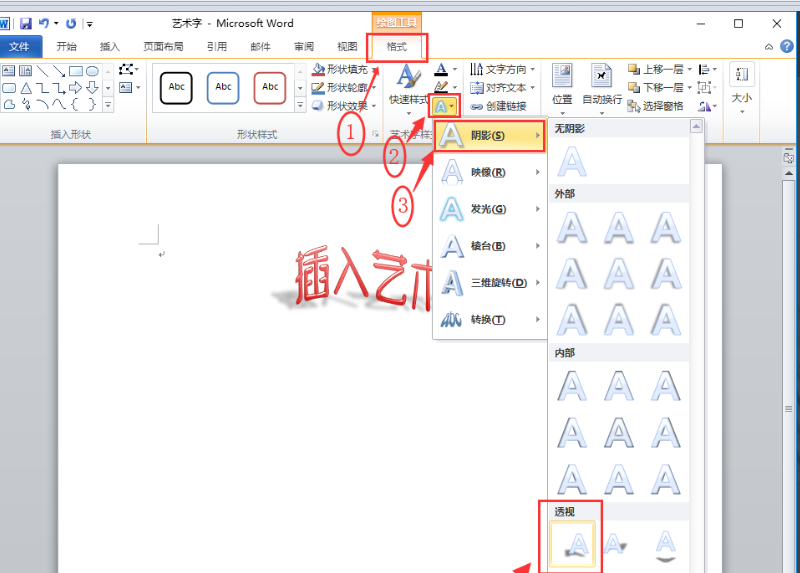Viewport: 800px width, 573px height.
Task: Open 形状效果 shape effects menu
Action: pos(344,106)
